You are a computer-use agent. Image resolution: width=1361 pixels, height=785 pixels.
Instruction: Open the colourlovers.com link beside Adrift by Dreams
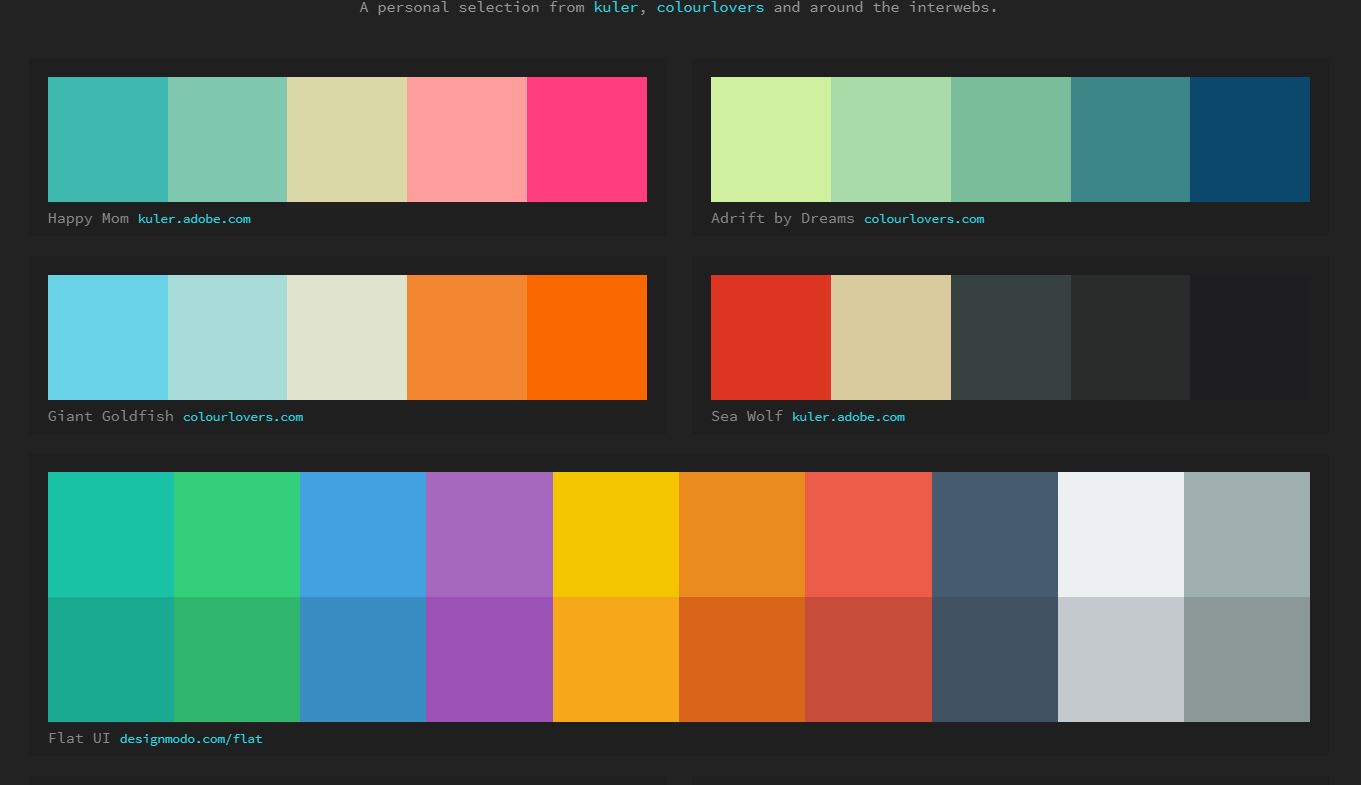(x=924, y=218)
